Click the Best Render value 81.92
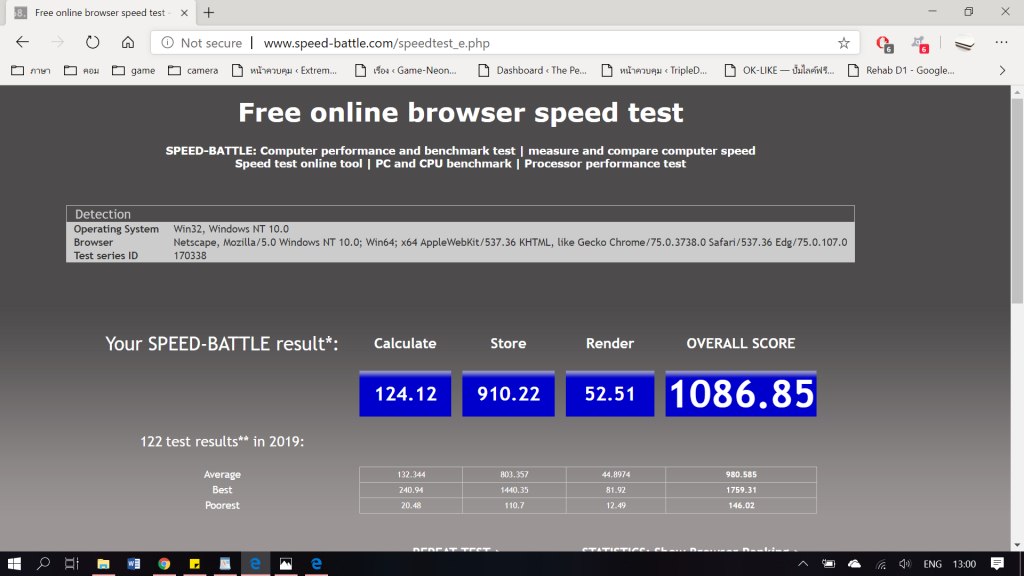The height and width of the screenshot is (576, 1024). (616, 490)
